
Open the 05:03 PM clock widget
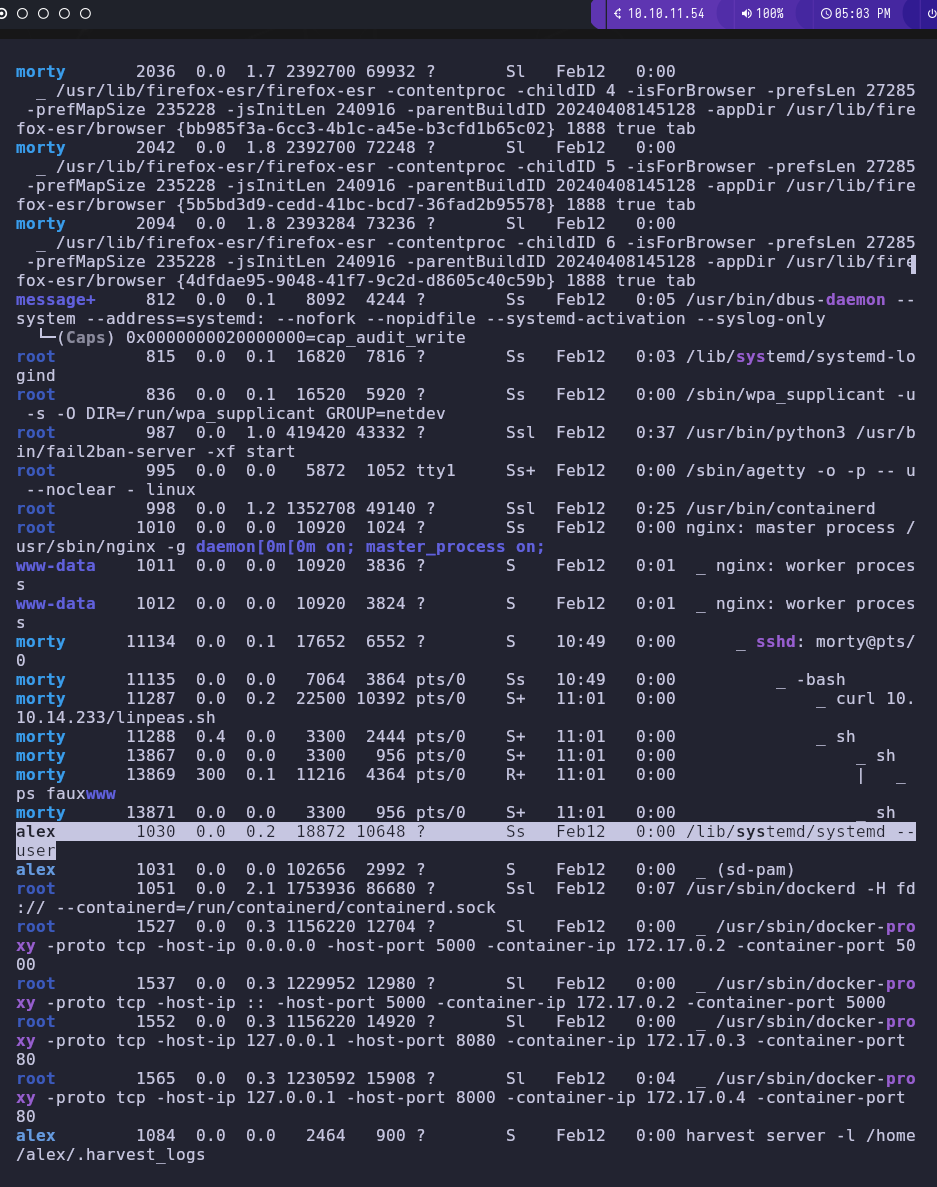[856, 14]
